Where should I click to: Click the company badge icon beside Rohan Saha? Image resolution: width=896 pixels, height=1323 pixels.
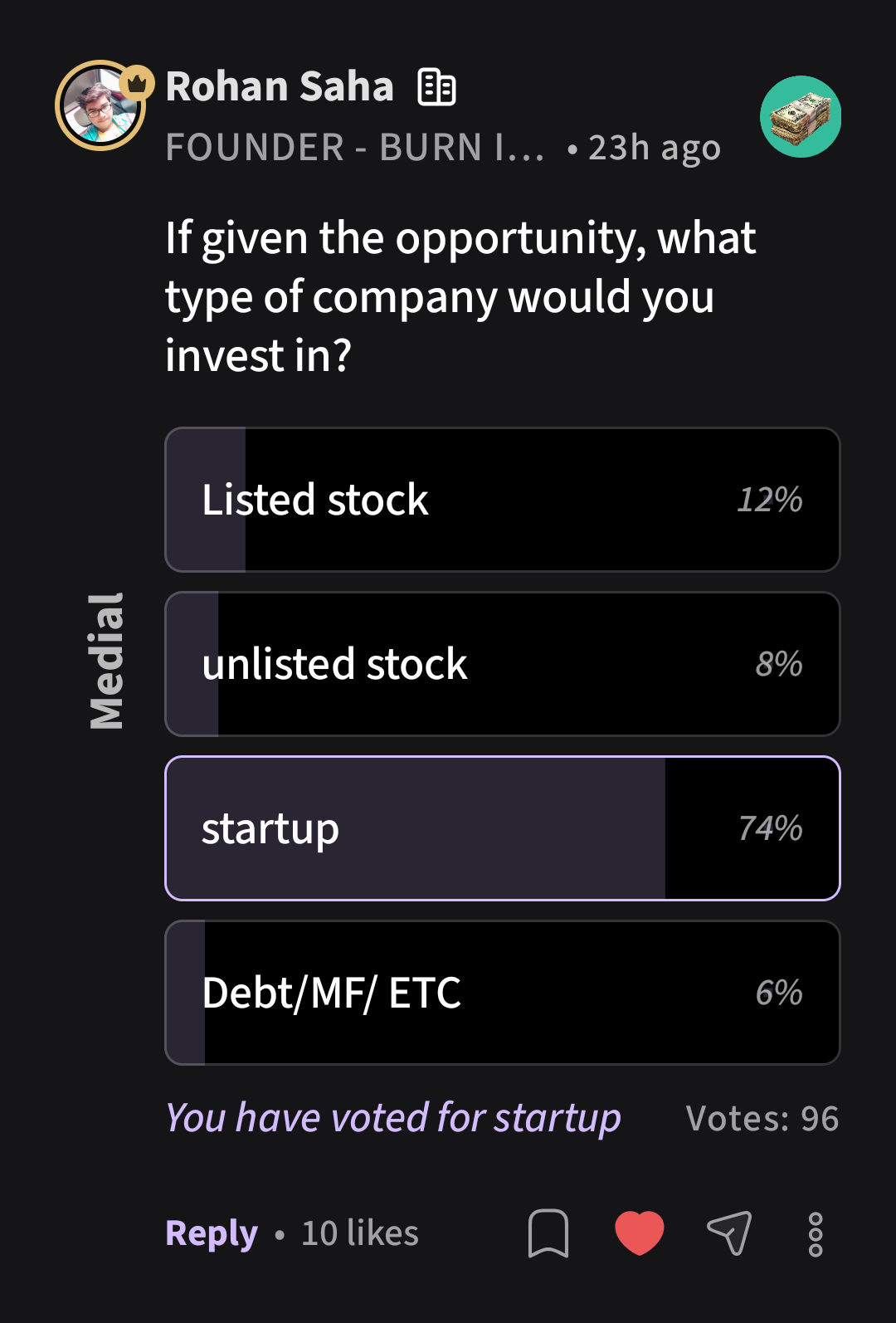tap(437, 87)
